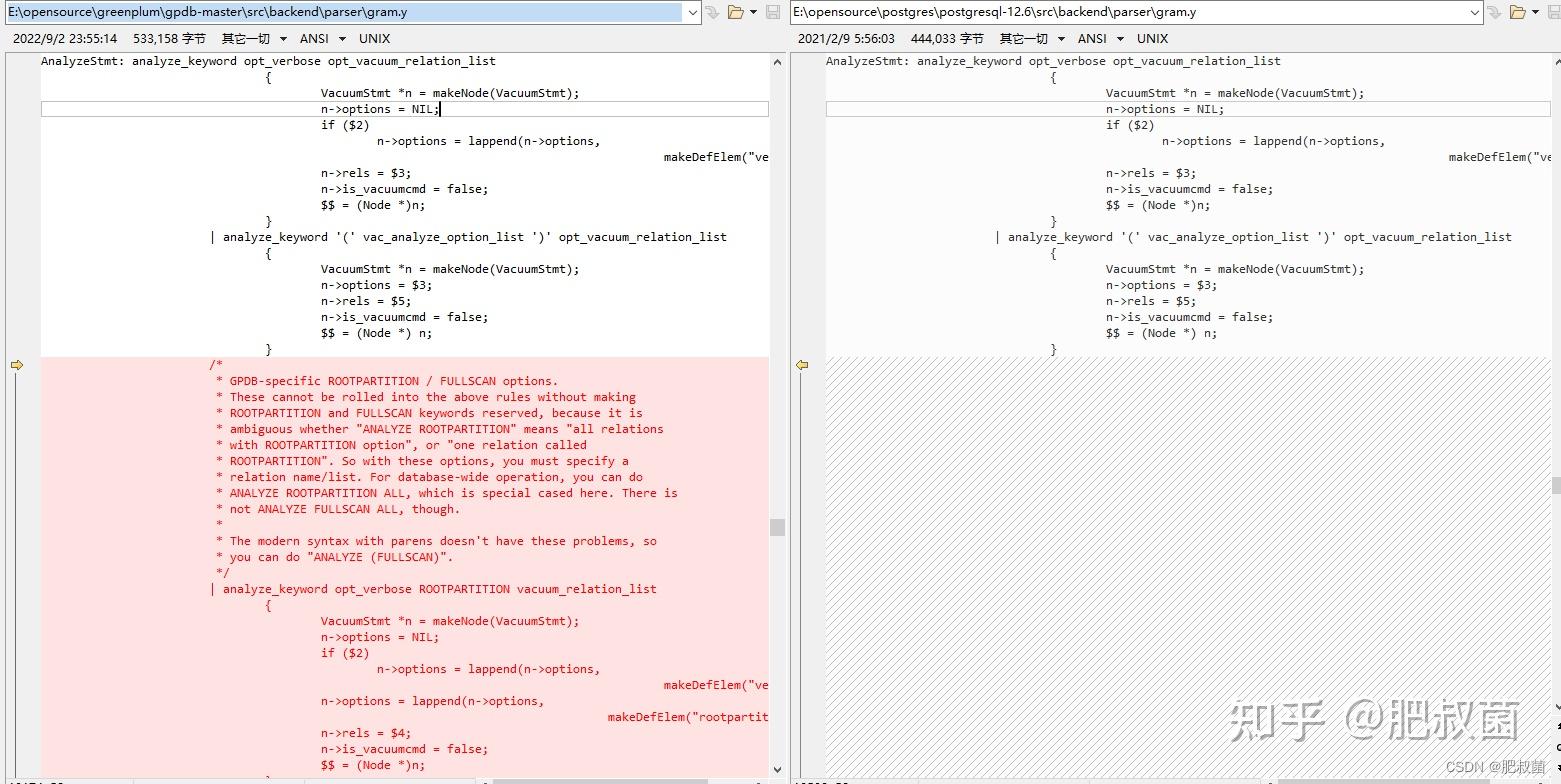Click the right pane vertical scrollbar thumb
The height and width of the screenshot is (784, 1561).
1555,485
